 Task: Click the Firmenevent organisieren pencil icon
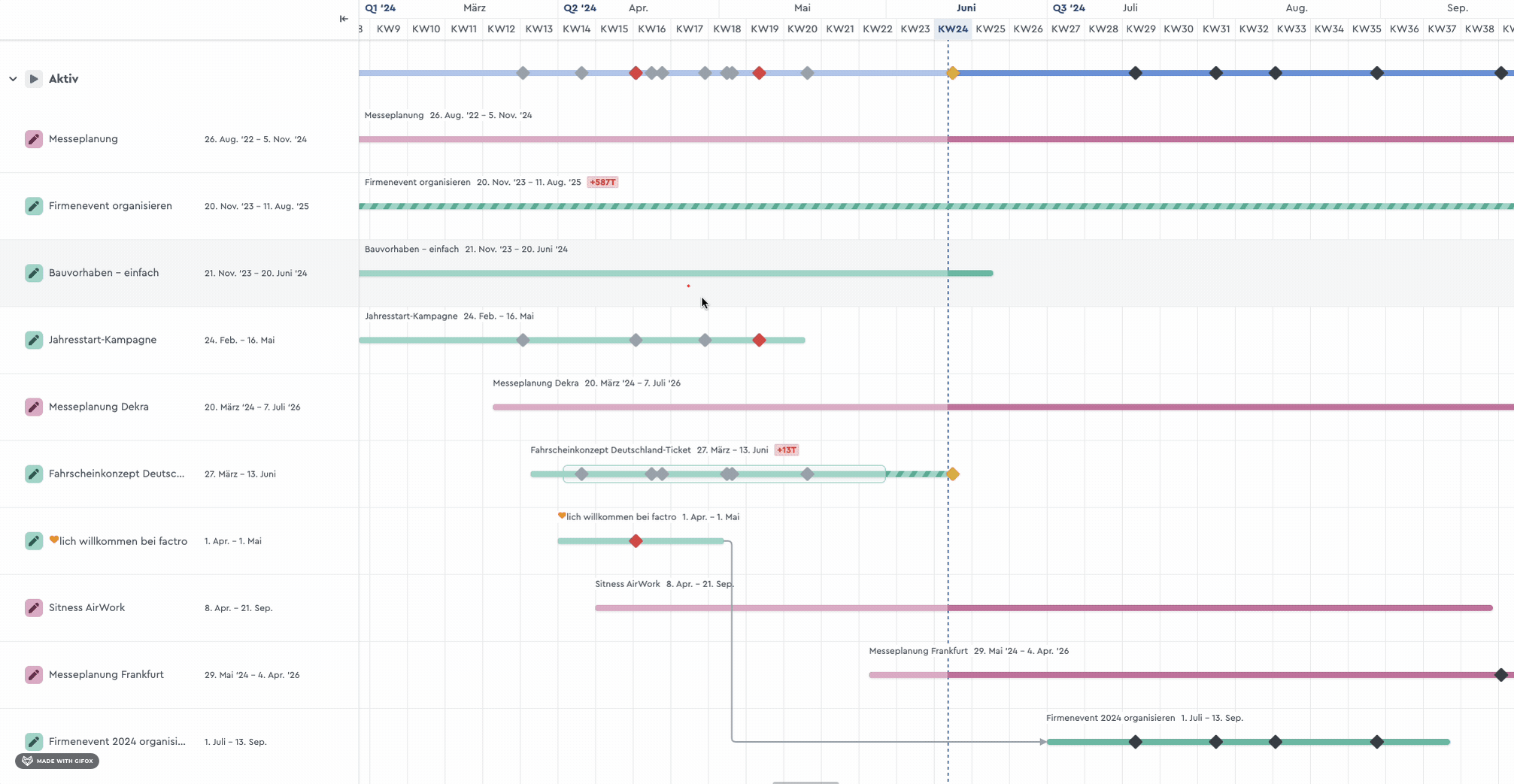click(34, 206)
